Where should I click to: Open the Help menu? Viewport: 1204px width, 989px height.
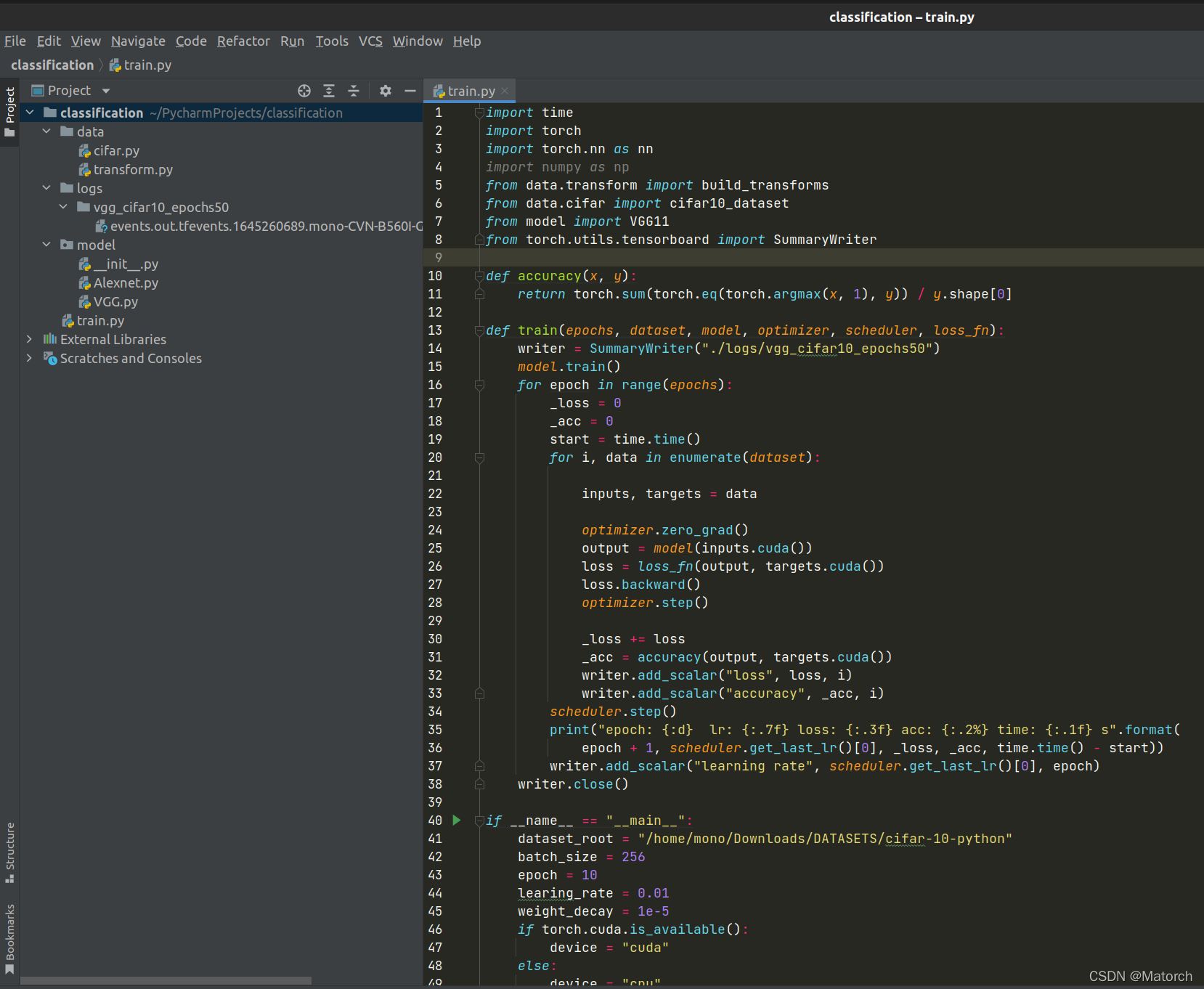pos(467,41)
